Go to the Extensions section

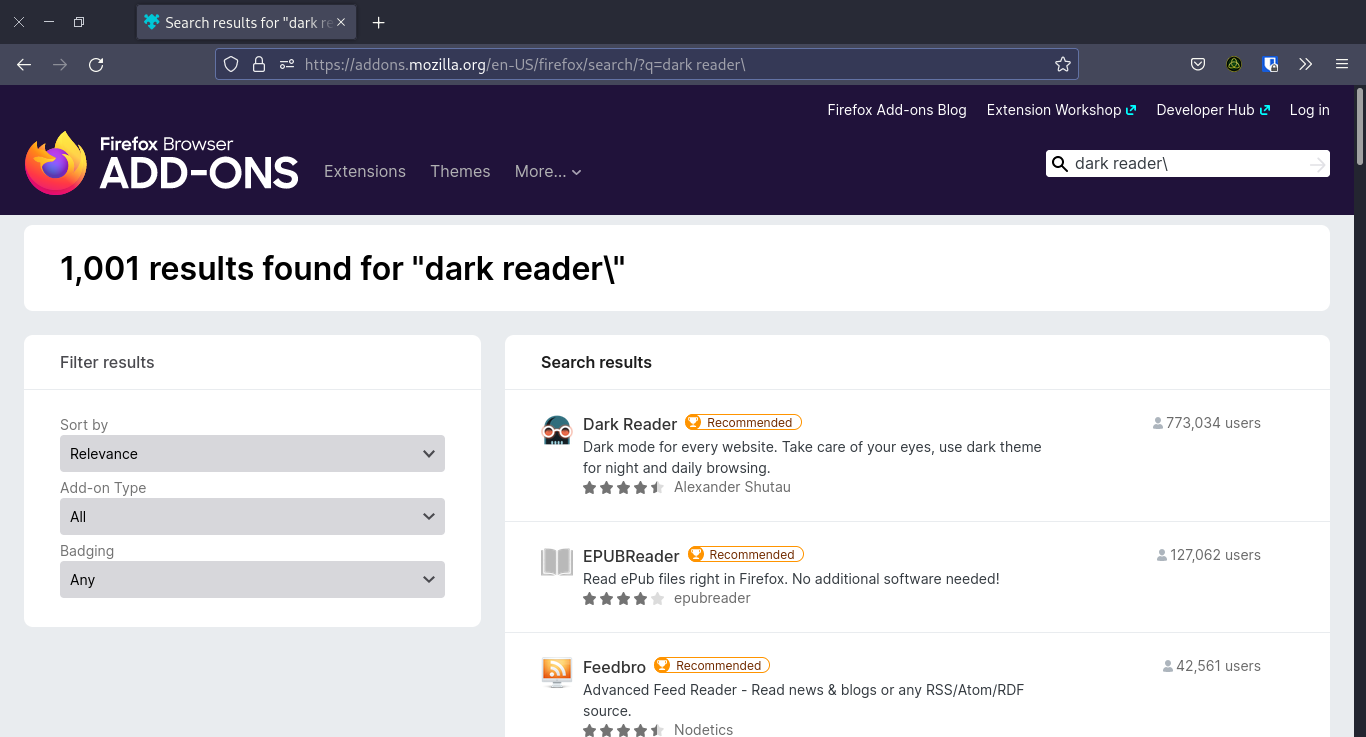pos(365,172)
